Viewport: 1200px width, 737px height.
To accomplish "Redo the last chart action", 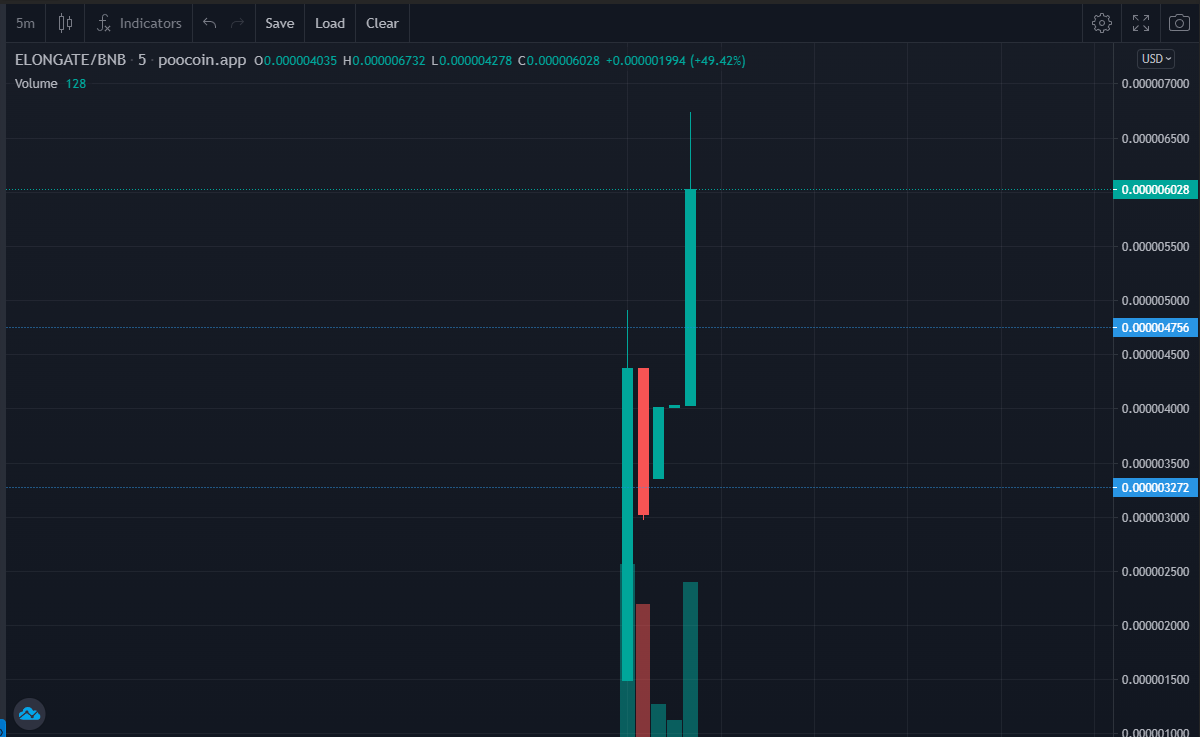I will pyautogui.click(x=237, y=23).
